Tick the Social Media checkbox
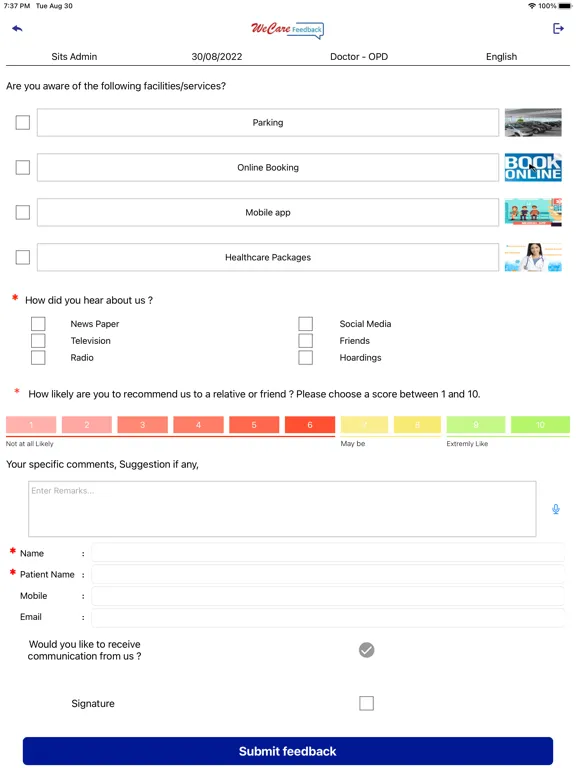This screenshot has height=768, width=576. point(306,324)
